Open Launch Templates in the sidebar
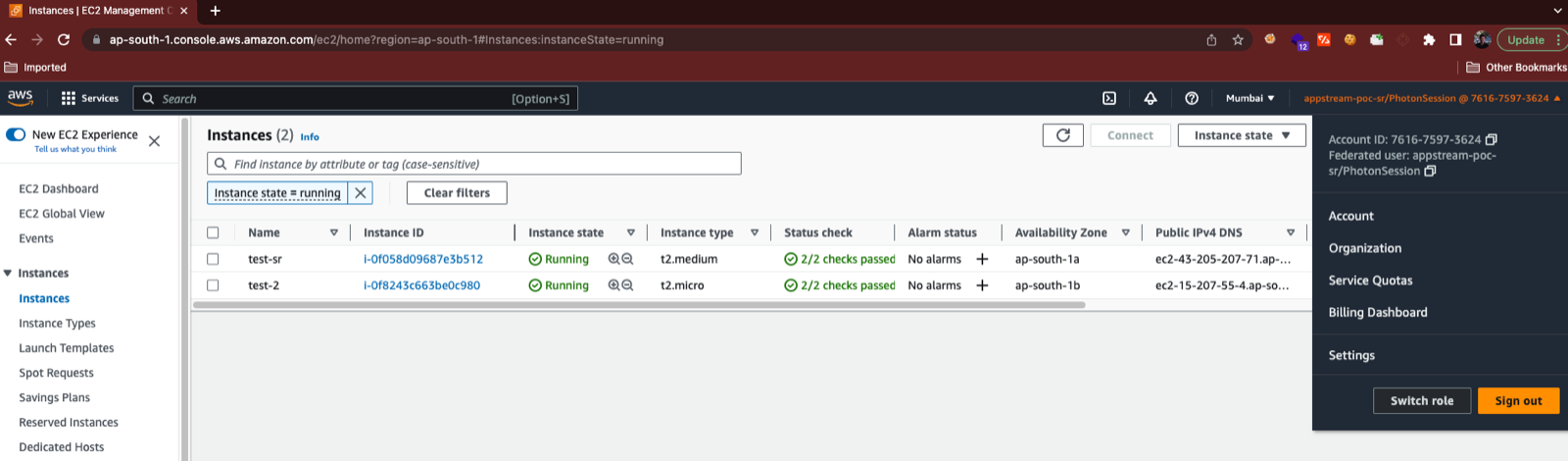1568x461 pixels. 67,347
